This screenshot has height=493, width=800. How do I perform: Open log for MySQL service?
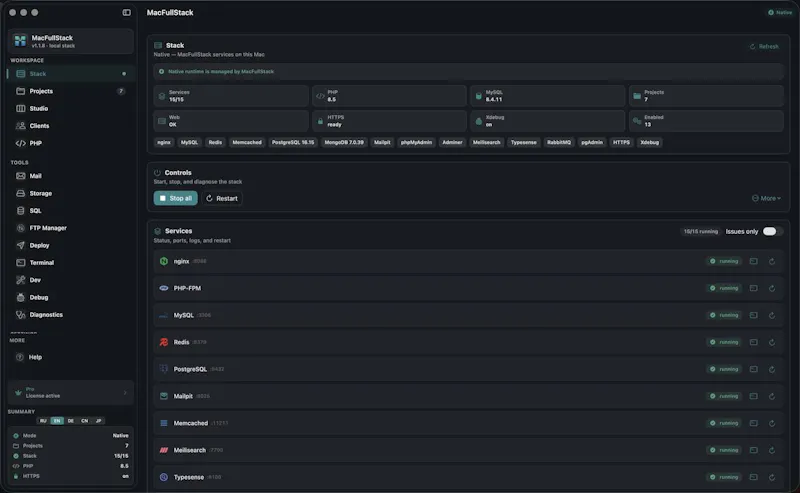753,315
